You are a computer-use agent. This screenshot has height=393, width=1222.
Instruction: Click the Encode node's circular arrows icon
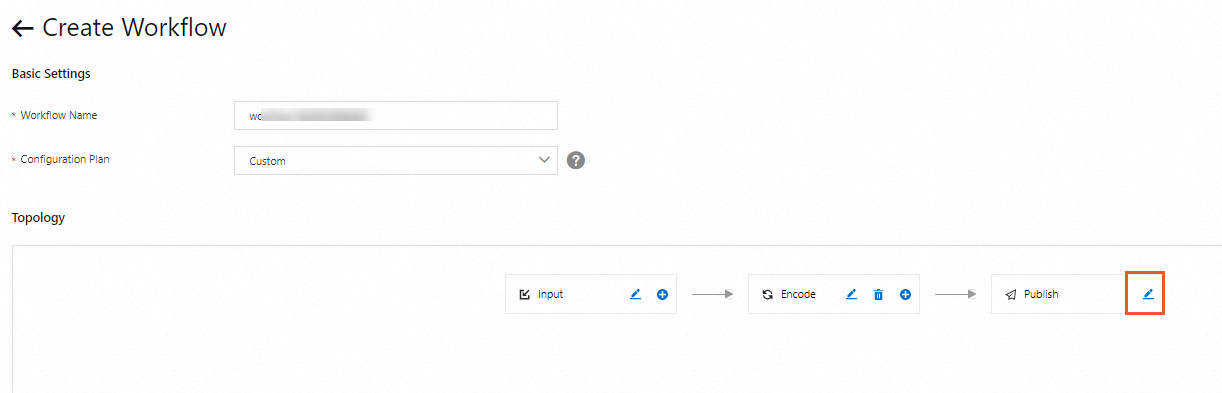click(768, 295)
